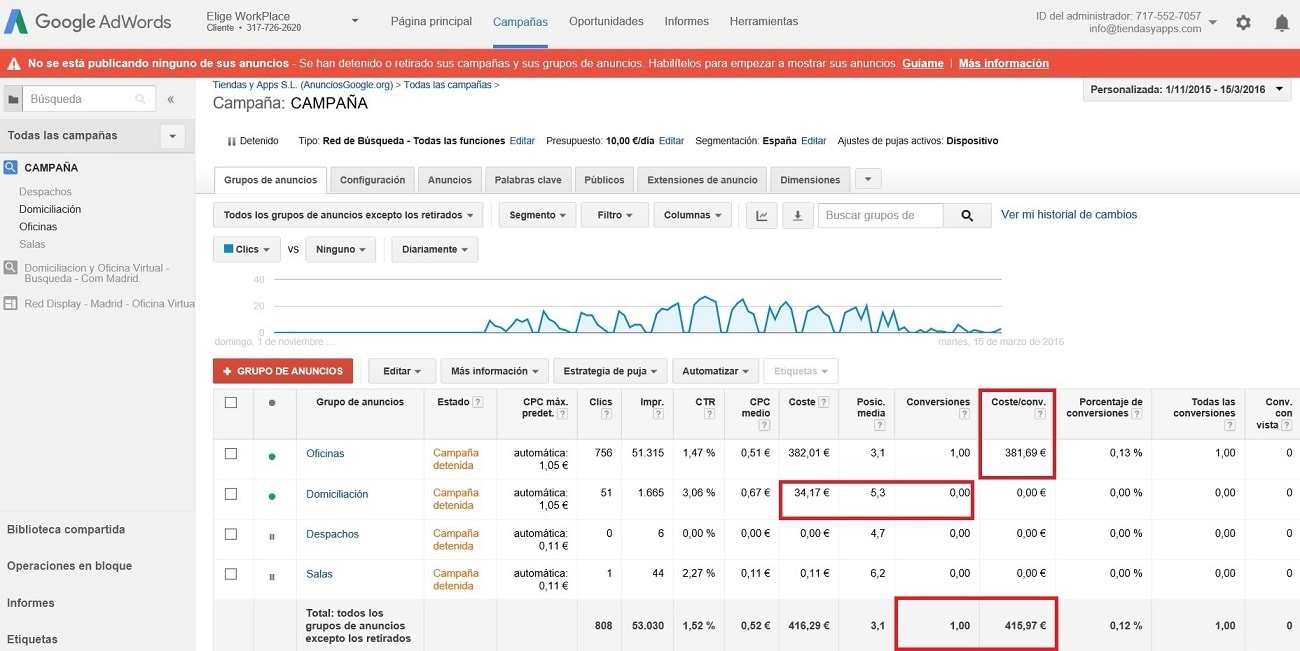Click the download report icon
This screenshot has height=651, width=1300.
pyautogui.click(x=797, y=214)
